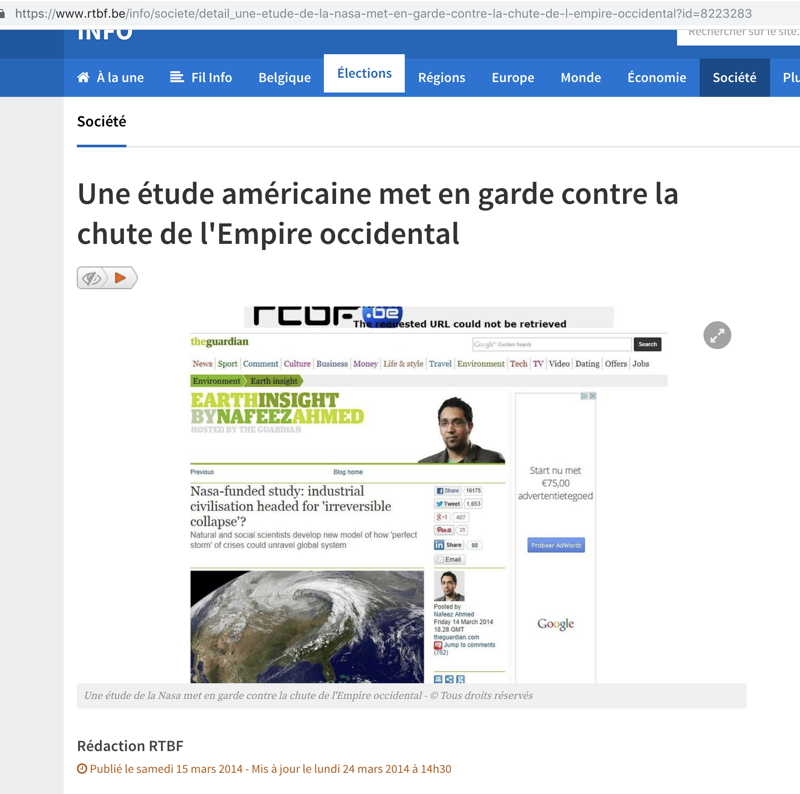
Task: Open the Économie section
Action: point(657,78)
